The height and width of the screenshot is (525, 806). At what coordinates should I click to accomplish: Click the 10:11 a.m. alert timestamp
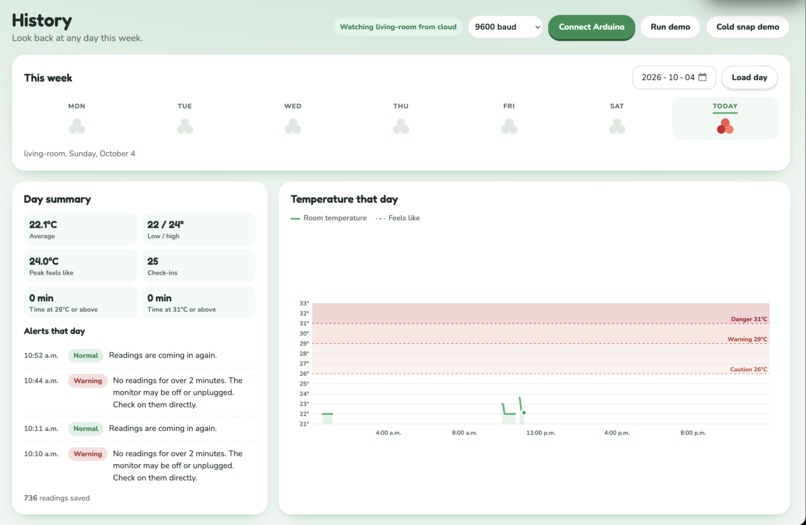[41, 428]
